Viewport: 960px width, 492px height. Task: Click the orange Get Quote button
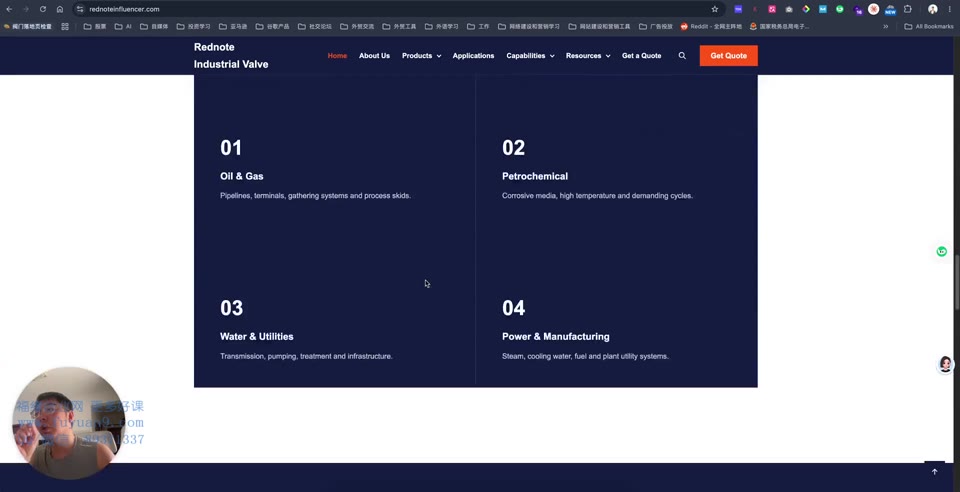pos(729,56)
